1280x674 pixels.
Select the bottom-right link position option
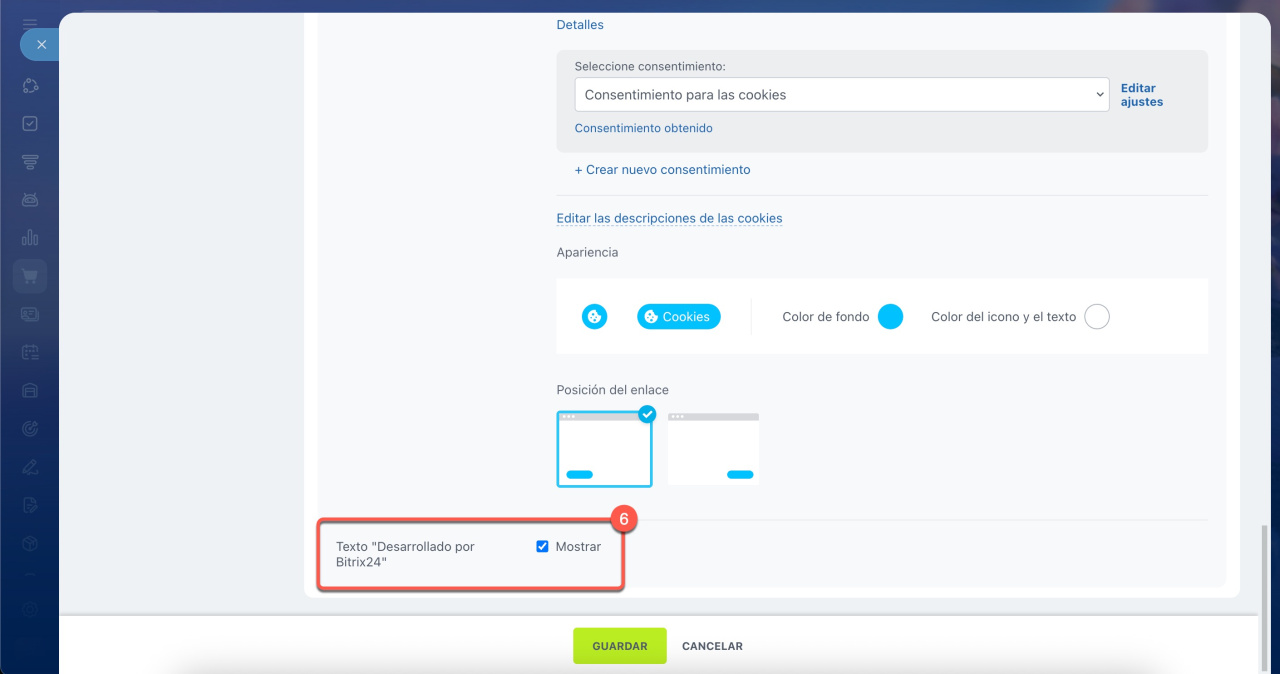point(713,449)
